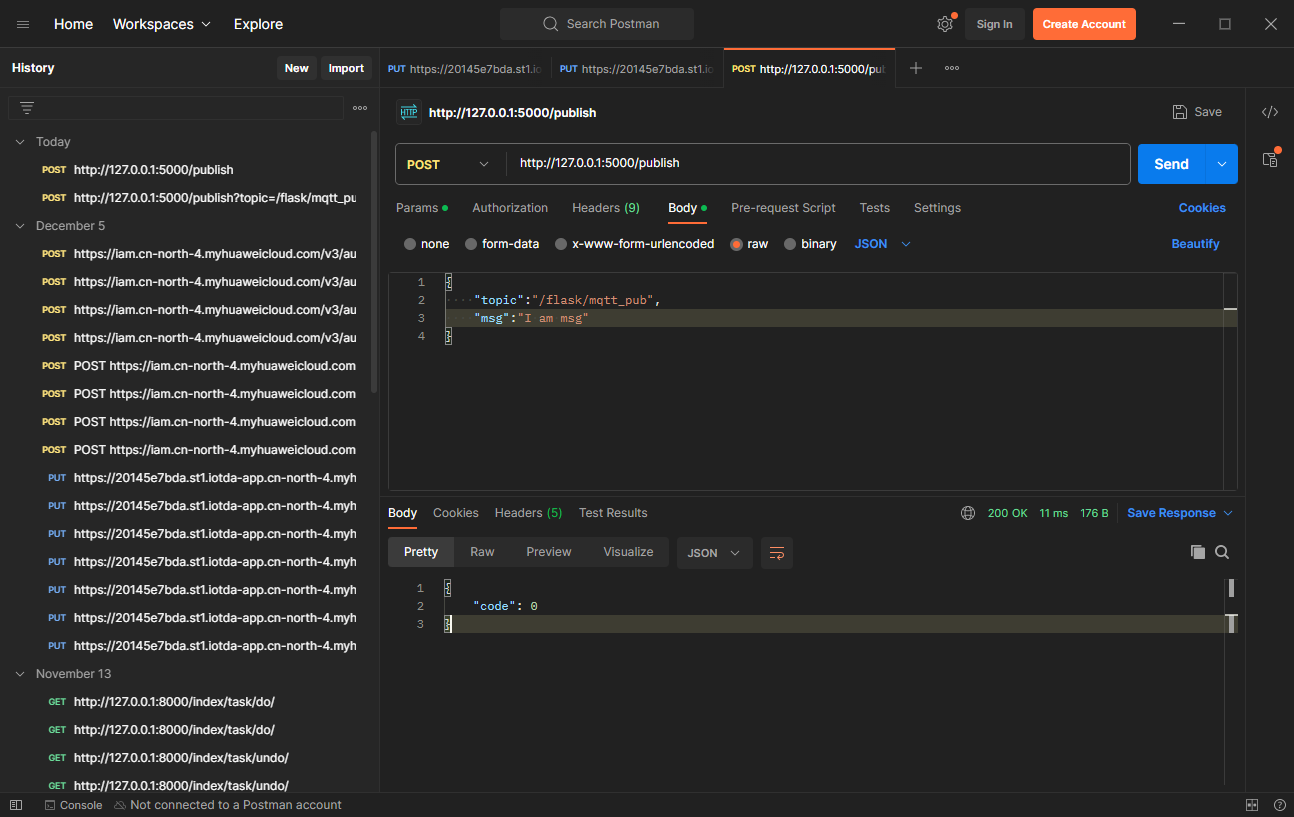
Task: Open the hamburger menu icon
Action: point(23,24)
